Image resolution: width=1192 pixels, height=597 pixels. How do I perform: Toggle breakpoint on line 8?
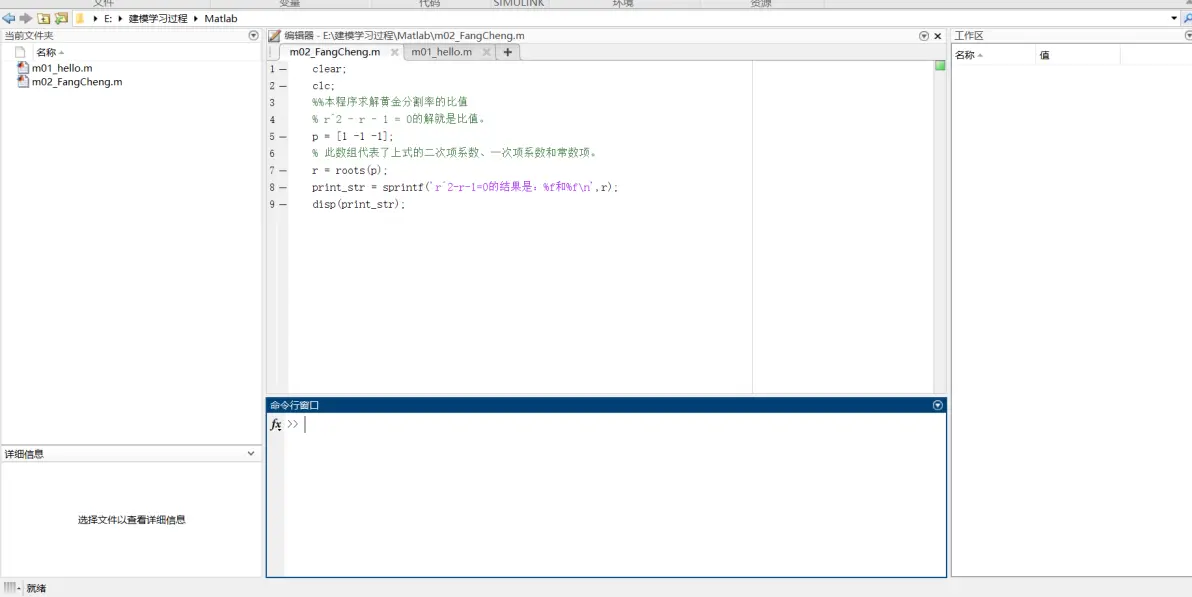click(x=283, y=187)
